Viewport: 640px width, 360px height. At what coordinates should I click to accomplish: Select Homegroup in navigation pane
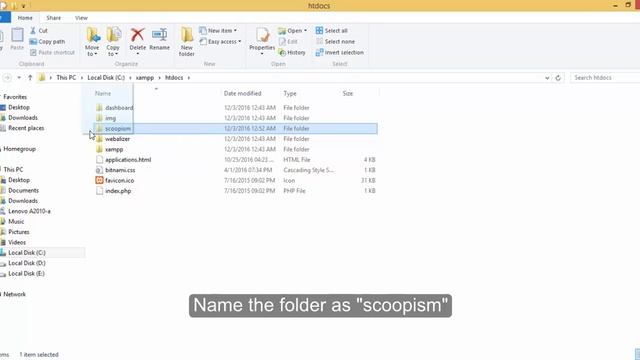coord(20,149)
